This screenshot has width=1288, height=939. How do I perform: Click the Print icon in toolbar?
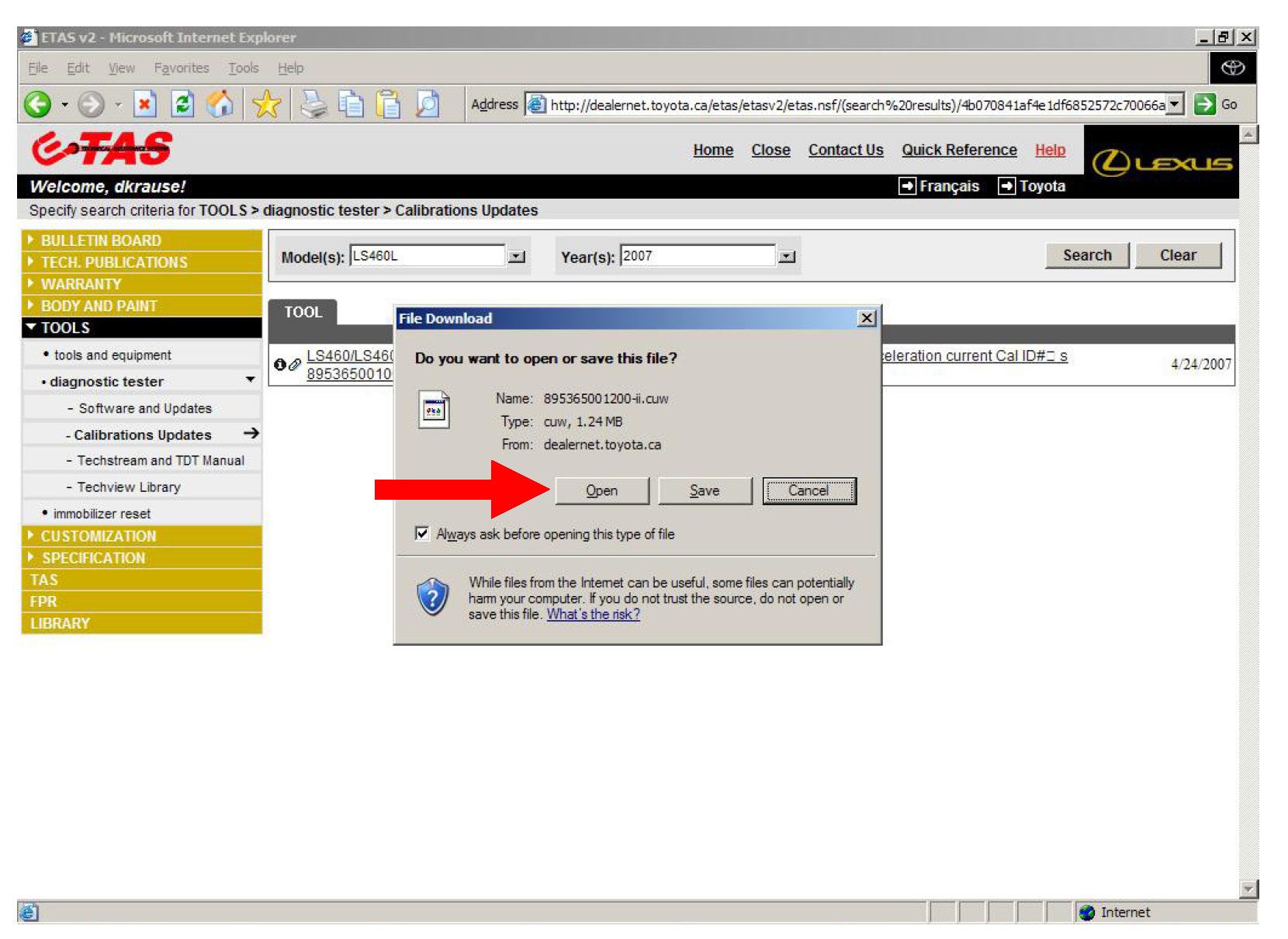(313, 104)
